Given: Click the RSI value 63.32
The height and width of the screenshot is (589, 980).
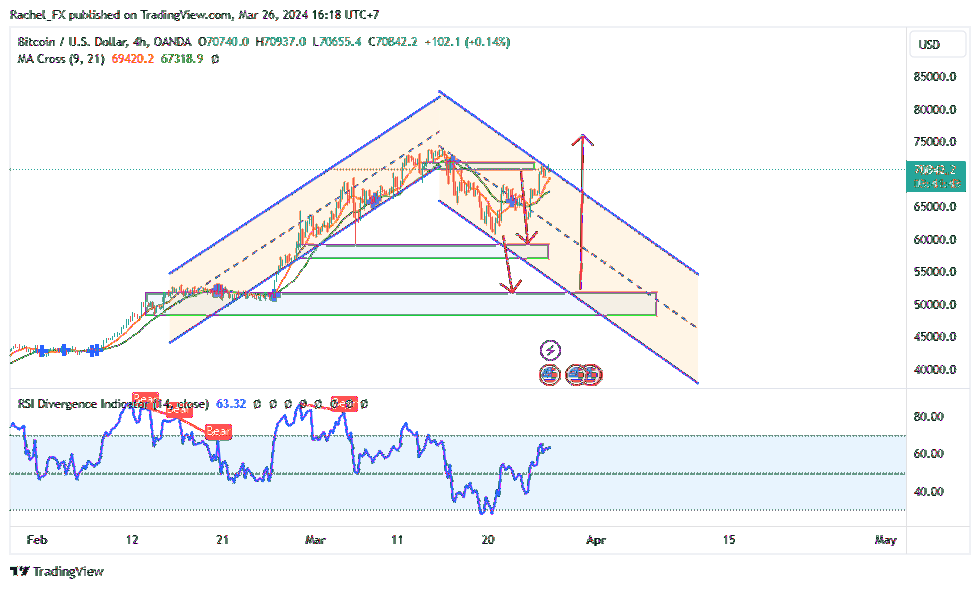Looking at the screenshot, I should [x=231, y=404].
